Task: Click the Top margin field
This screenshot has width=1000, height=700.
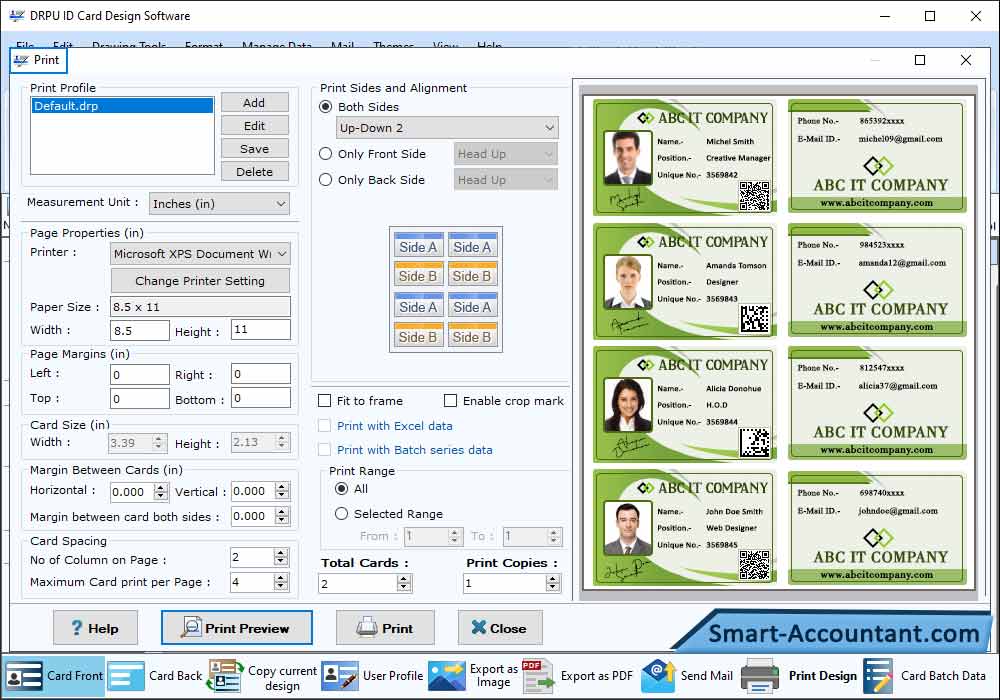Action: pos(140,399)
